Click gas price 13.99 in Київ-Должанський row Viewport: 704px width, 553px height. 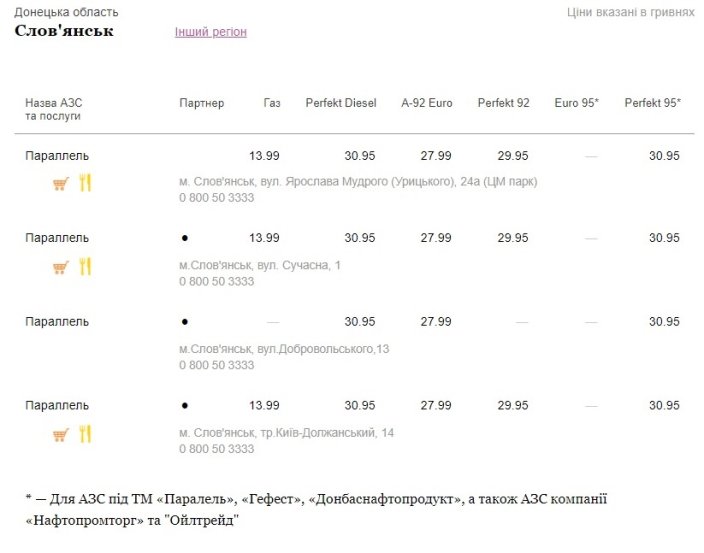point(264,405)
